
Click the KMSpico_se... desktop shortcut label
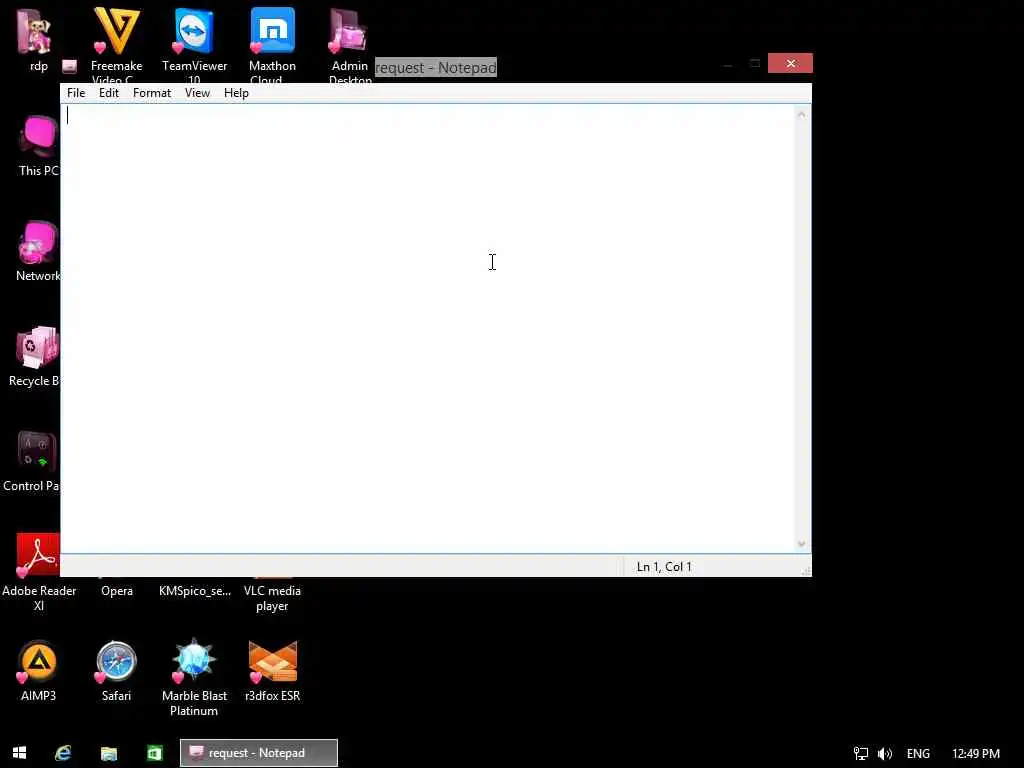click(x=195, y=590)
